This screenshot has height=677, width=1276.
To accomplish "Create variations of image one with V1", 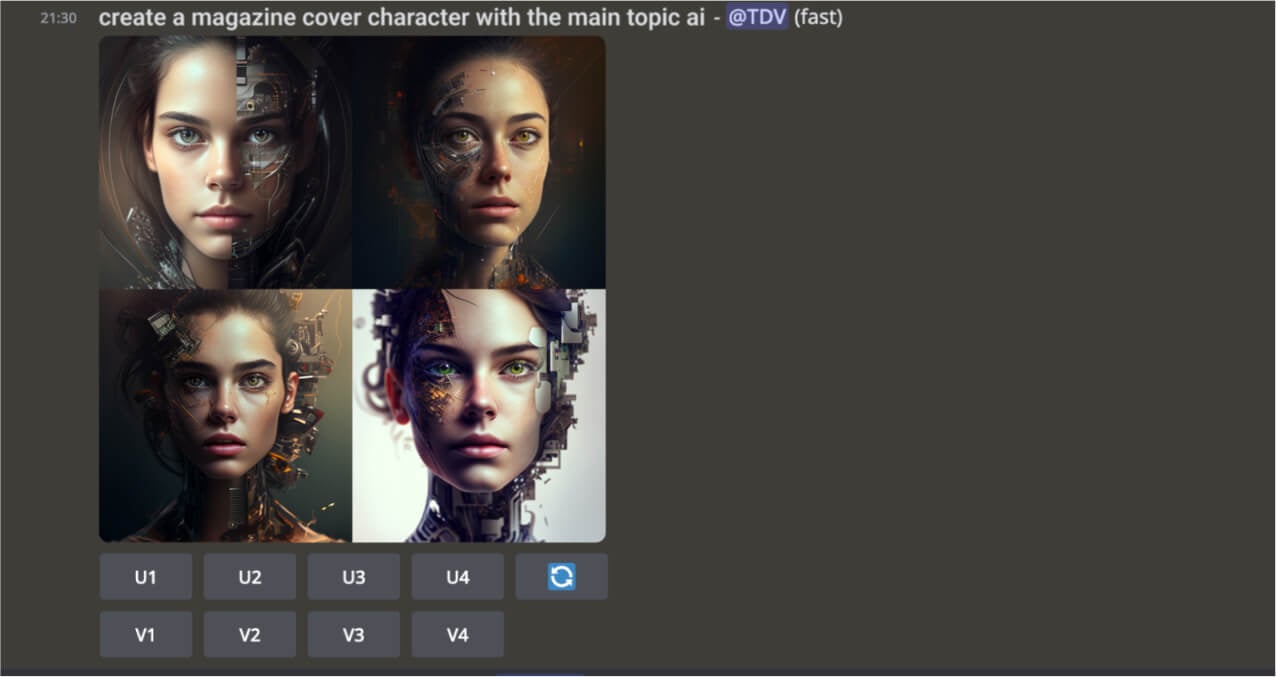I will [x=146, y=635].
